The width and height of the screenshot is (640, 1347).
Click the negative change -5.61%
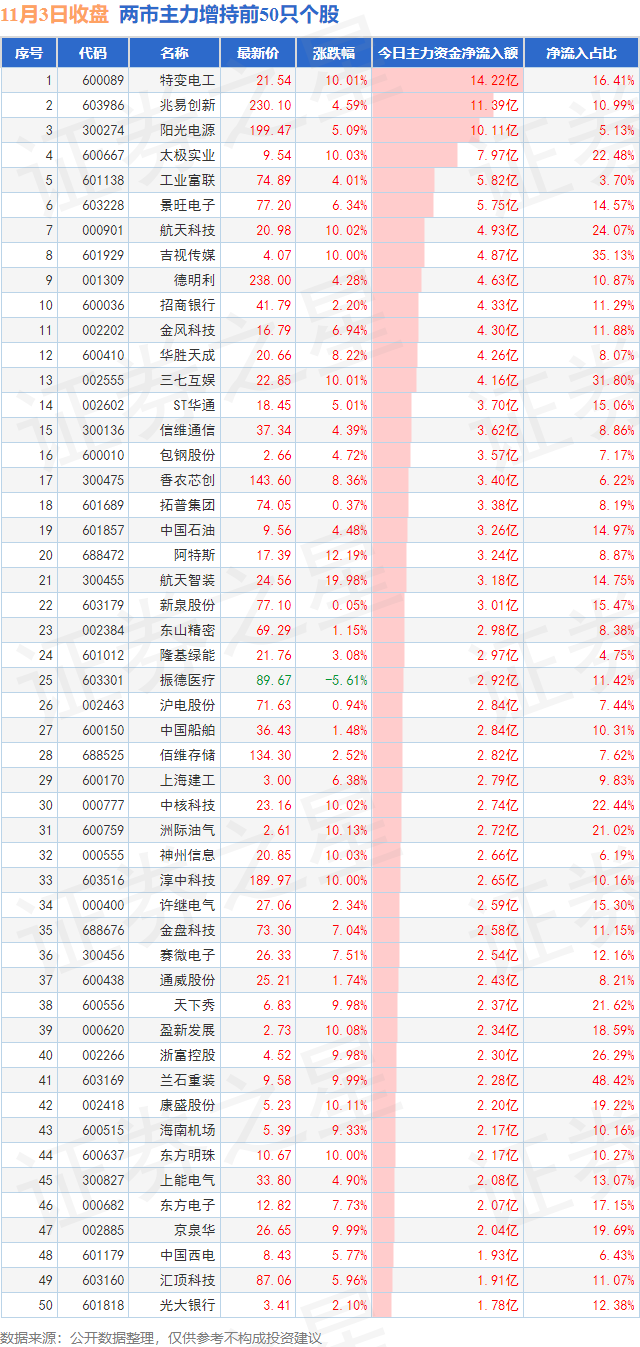(346, 680)
